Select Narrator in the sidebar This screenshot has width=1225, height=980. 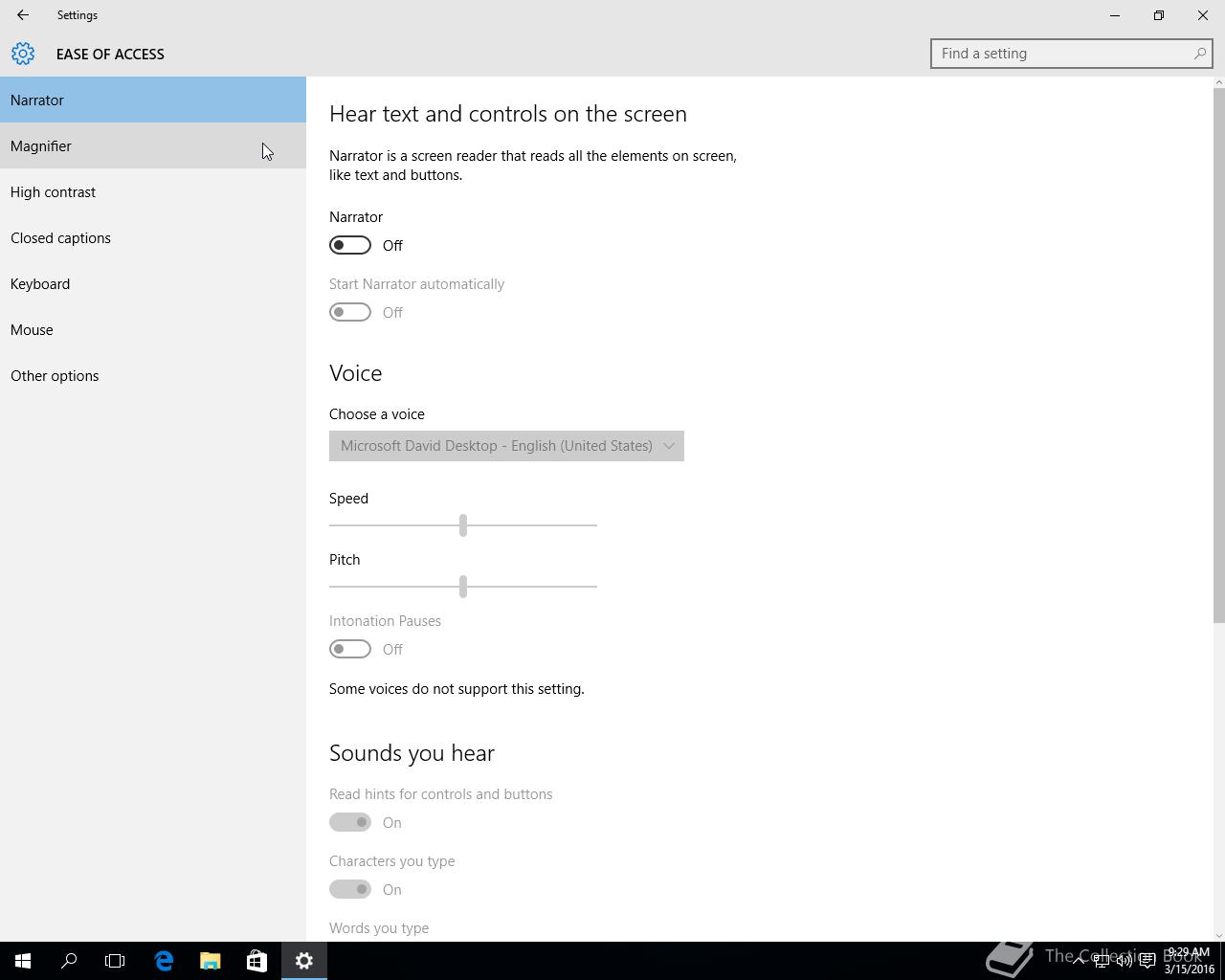click(153, 100)
